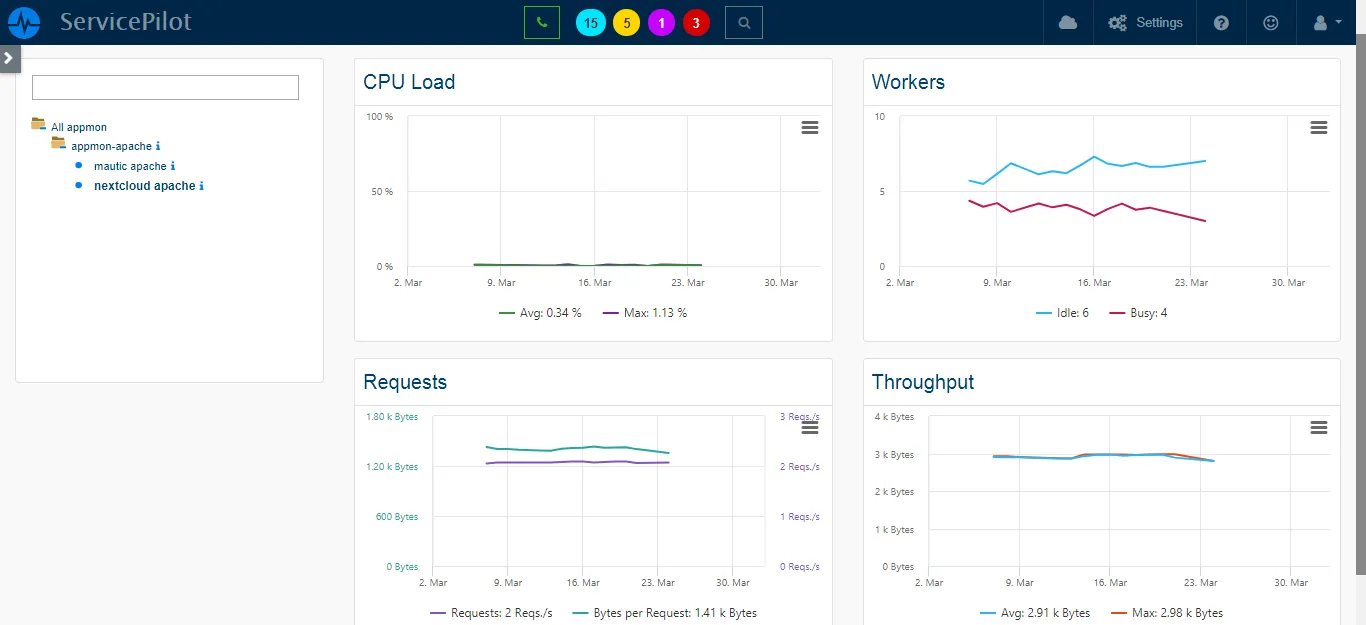The image size is (1366, 625).
Task: Expand the left sidebar chevron
Action: click(x=8, y=58)
